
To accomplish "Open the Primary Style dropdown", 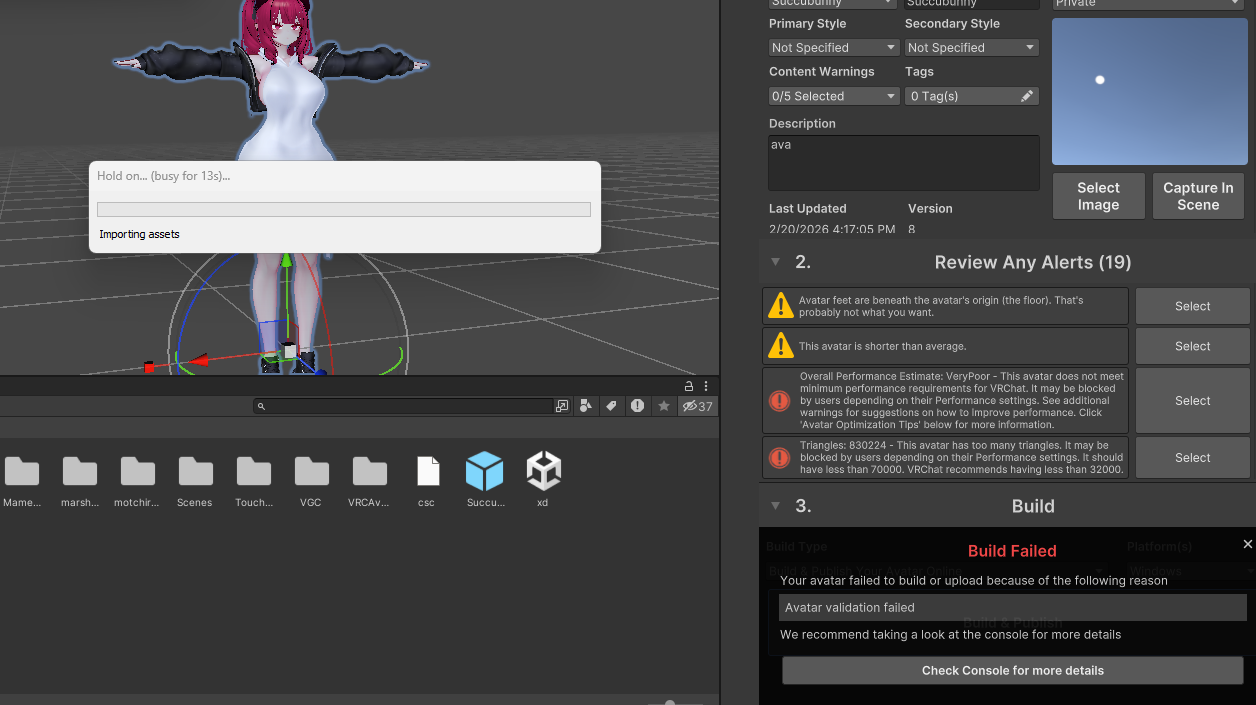I will (x=834, y=47).
